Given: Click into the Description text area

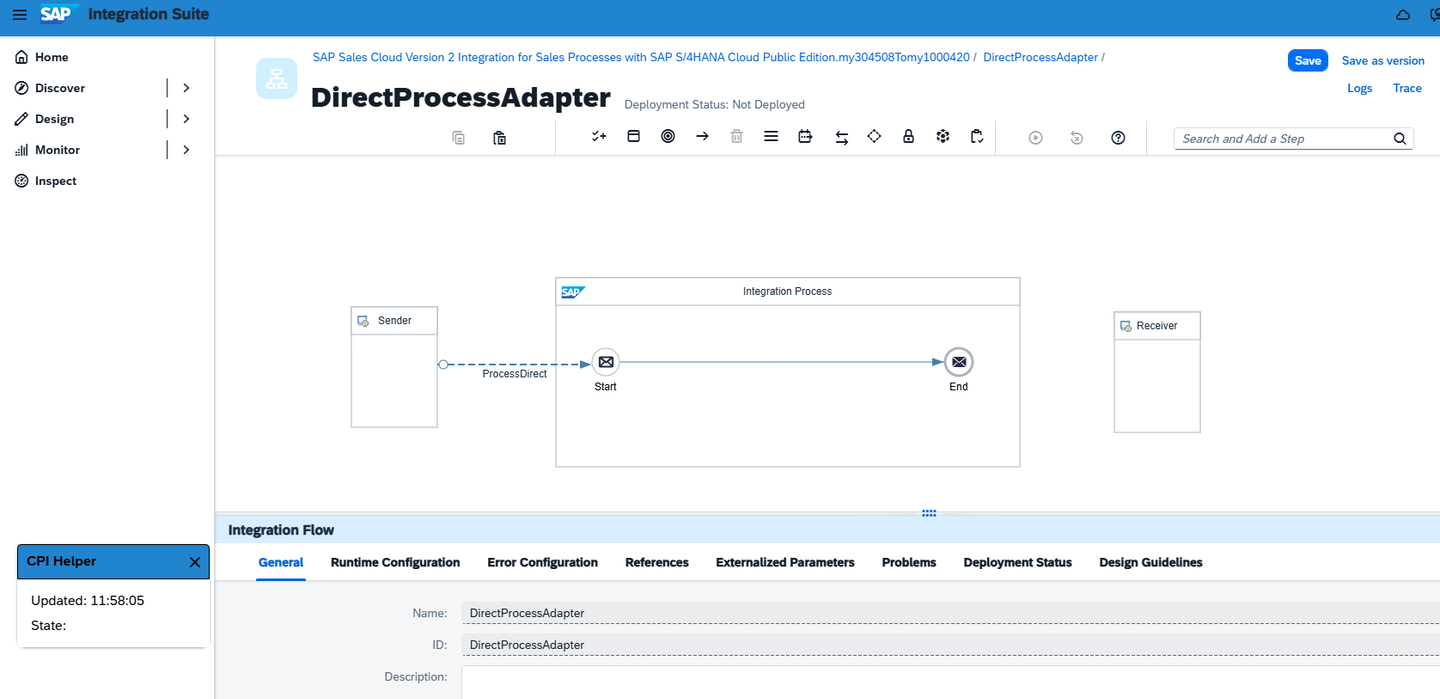Looking at the screenshot, I should (950, 683).
